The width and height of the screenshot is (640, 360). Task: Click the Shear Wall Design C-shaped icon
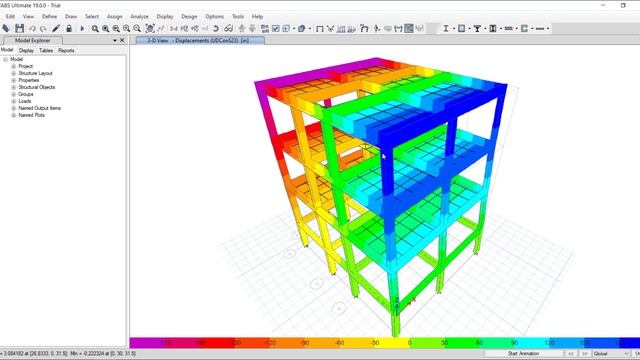point(524,29)
